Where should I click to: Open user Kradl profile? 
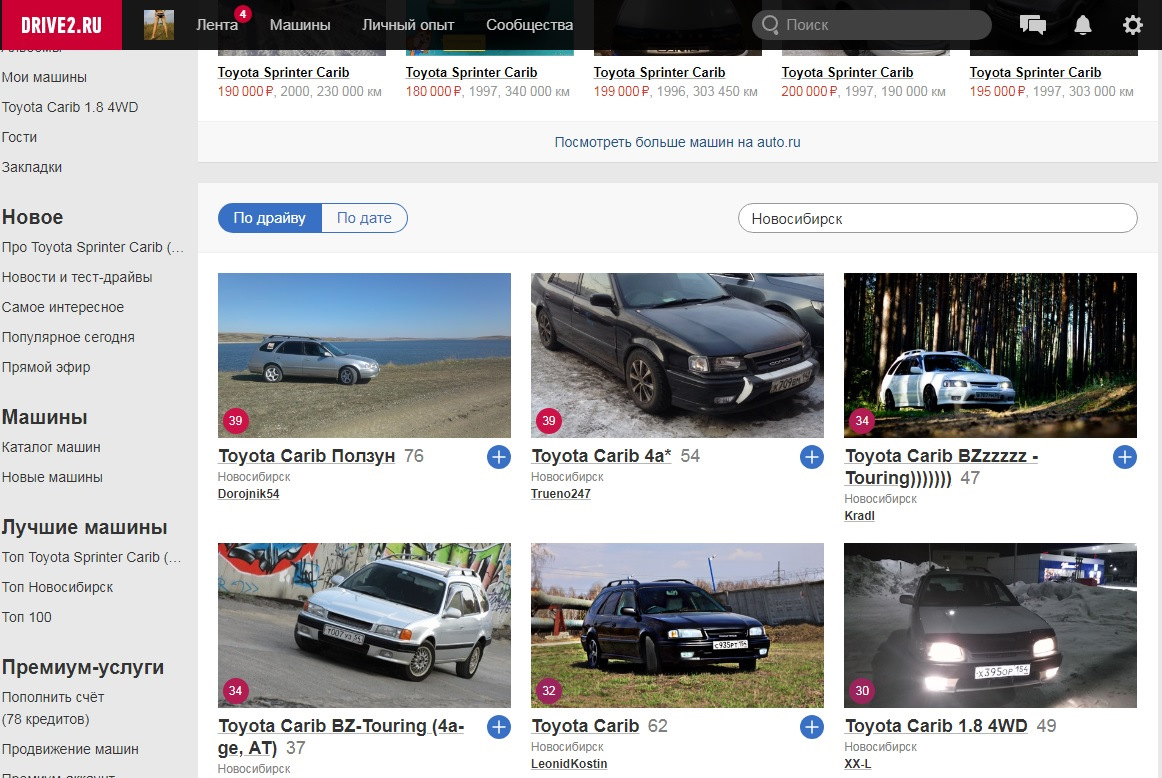point(860,516)
